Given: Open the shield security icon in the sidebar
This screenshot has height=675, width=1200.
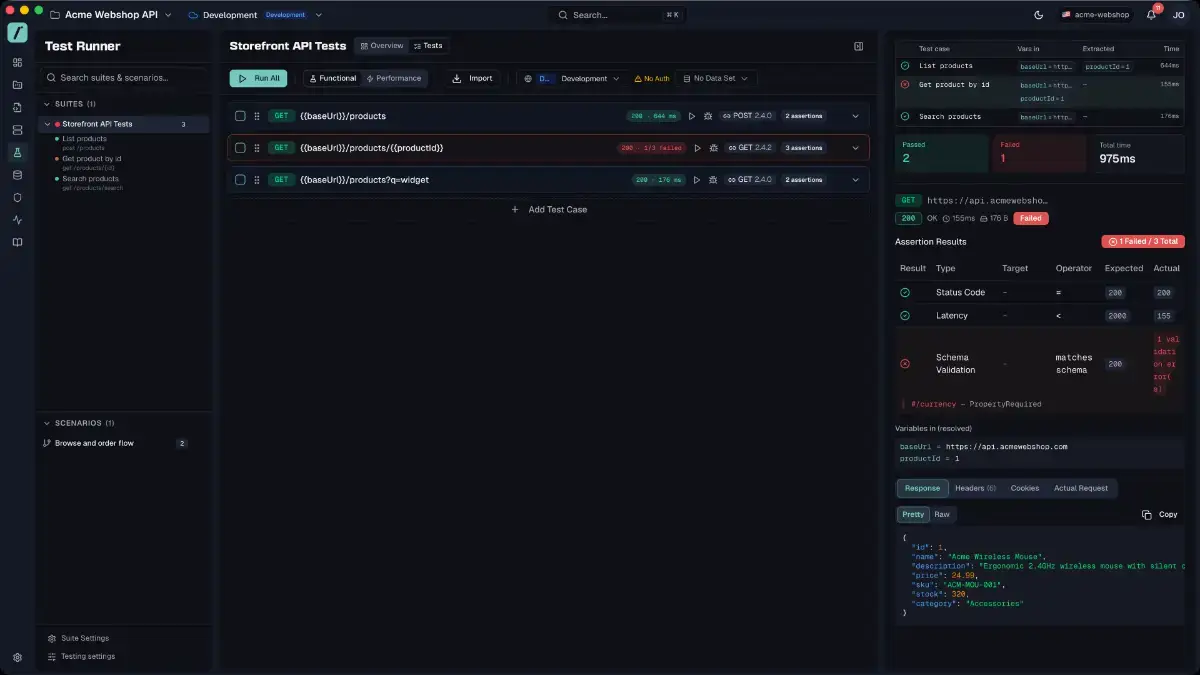Looking at the screenshot, I should 17,197.
